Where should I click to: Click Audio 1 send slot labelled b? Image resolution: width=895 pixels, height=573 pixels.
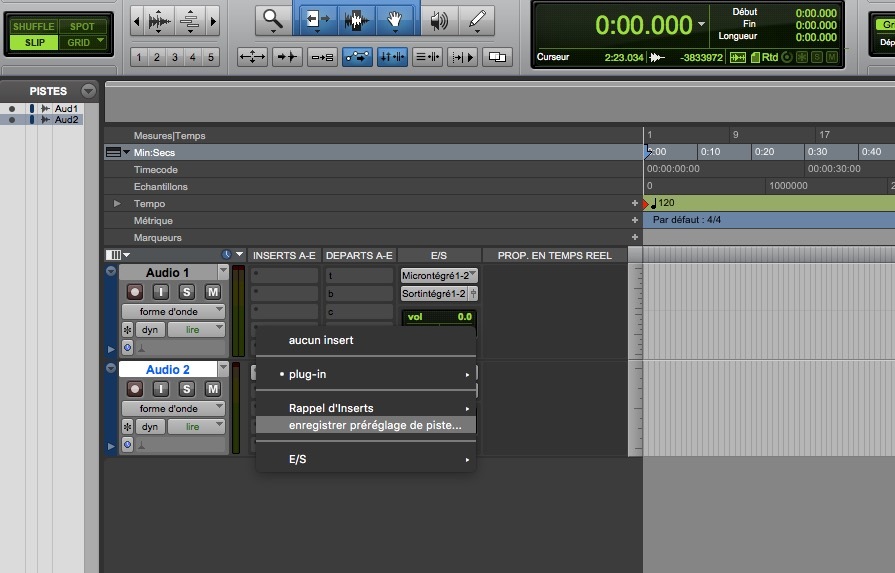click(359, 294)
